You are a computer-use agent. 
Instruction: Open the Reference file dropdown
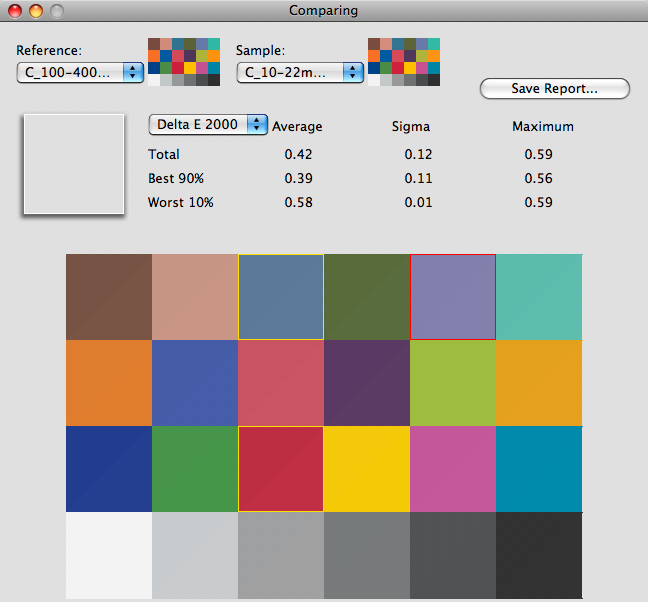pos(80,73)
